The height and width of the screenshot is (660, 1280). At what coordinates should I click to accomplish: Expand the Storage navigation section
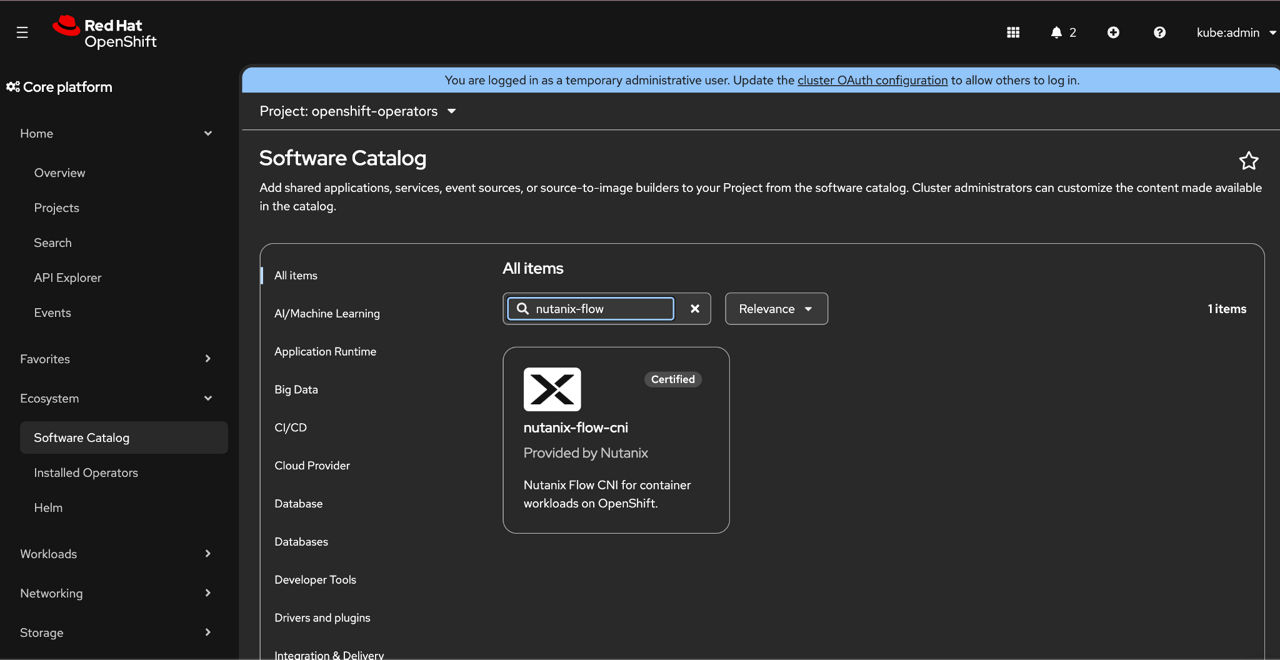tap(119, 633)
